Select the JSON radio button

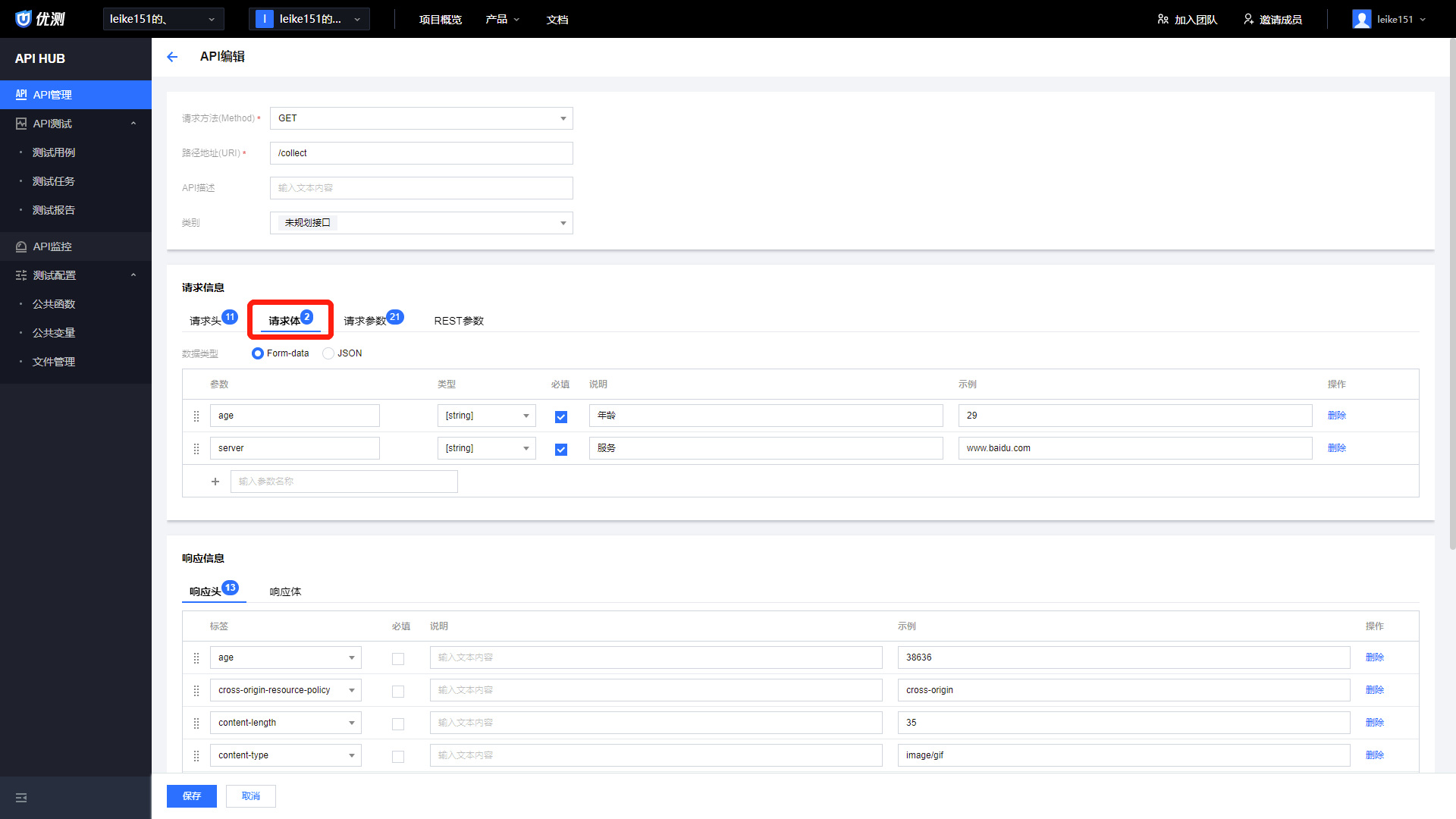[328, 353]
